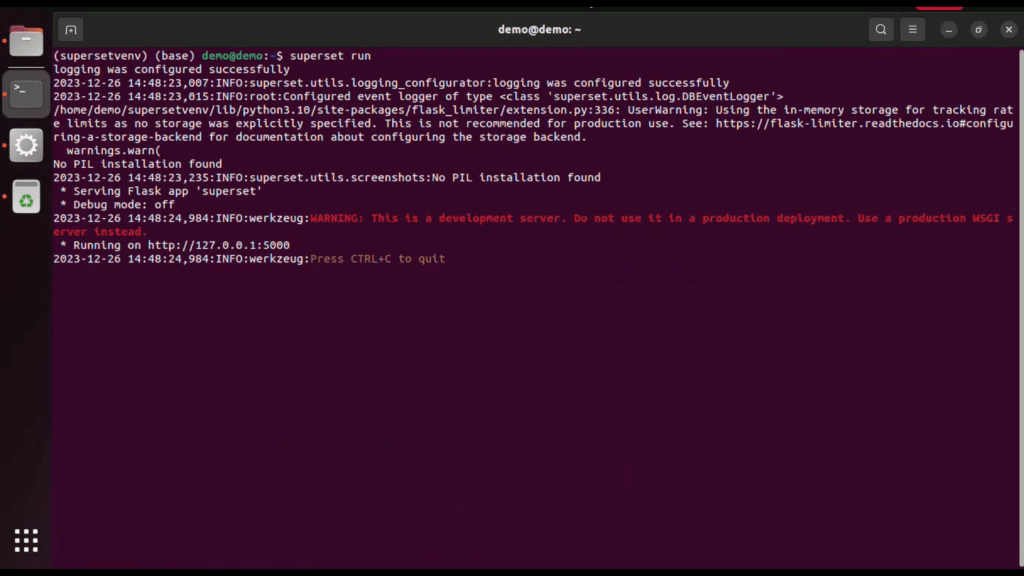Image resolution: width=1024 pixels, height=576 pixels.
Task: Select the Terminal icon in the dock
Action: point(26,93)
